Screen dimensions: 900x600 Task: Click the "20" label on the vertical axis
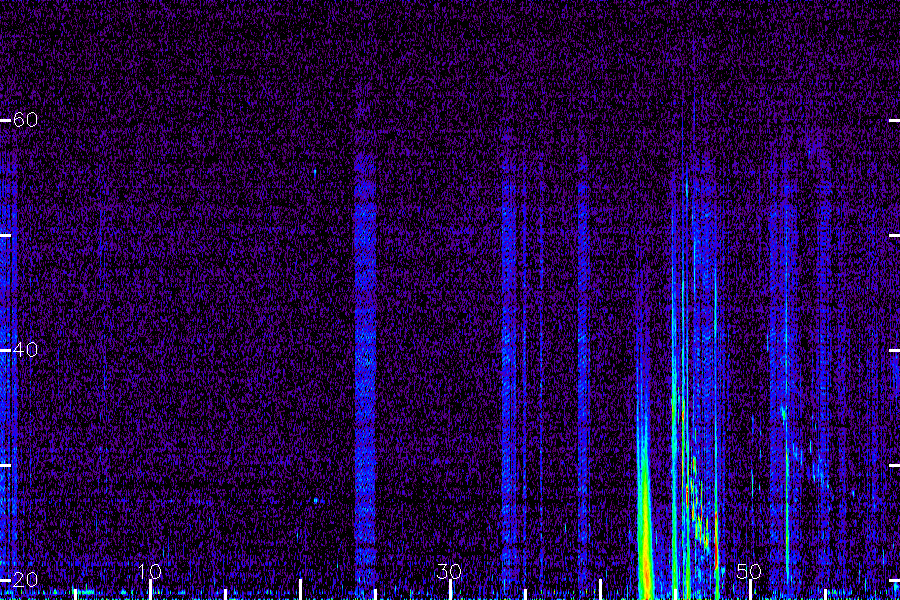[x=25, y=579]
